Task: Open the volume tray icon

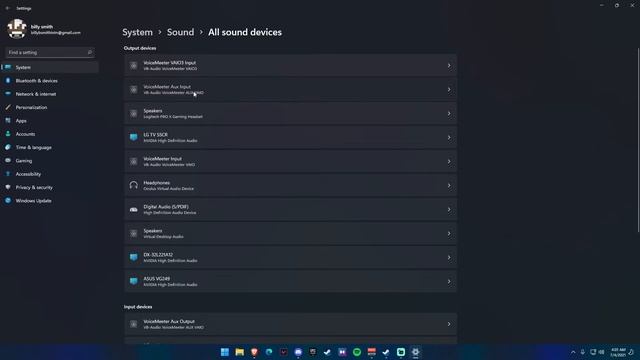Action: (x=601, y=352)
